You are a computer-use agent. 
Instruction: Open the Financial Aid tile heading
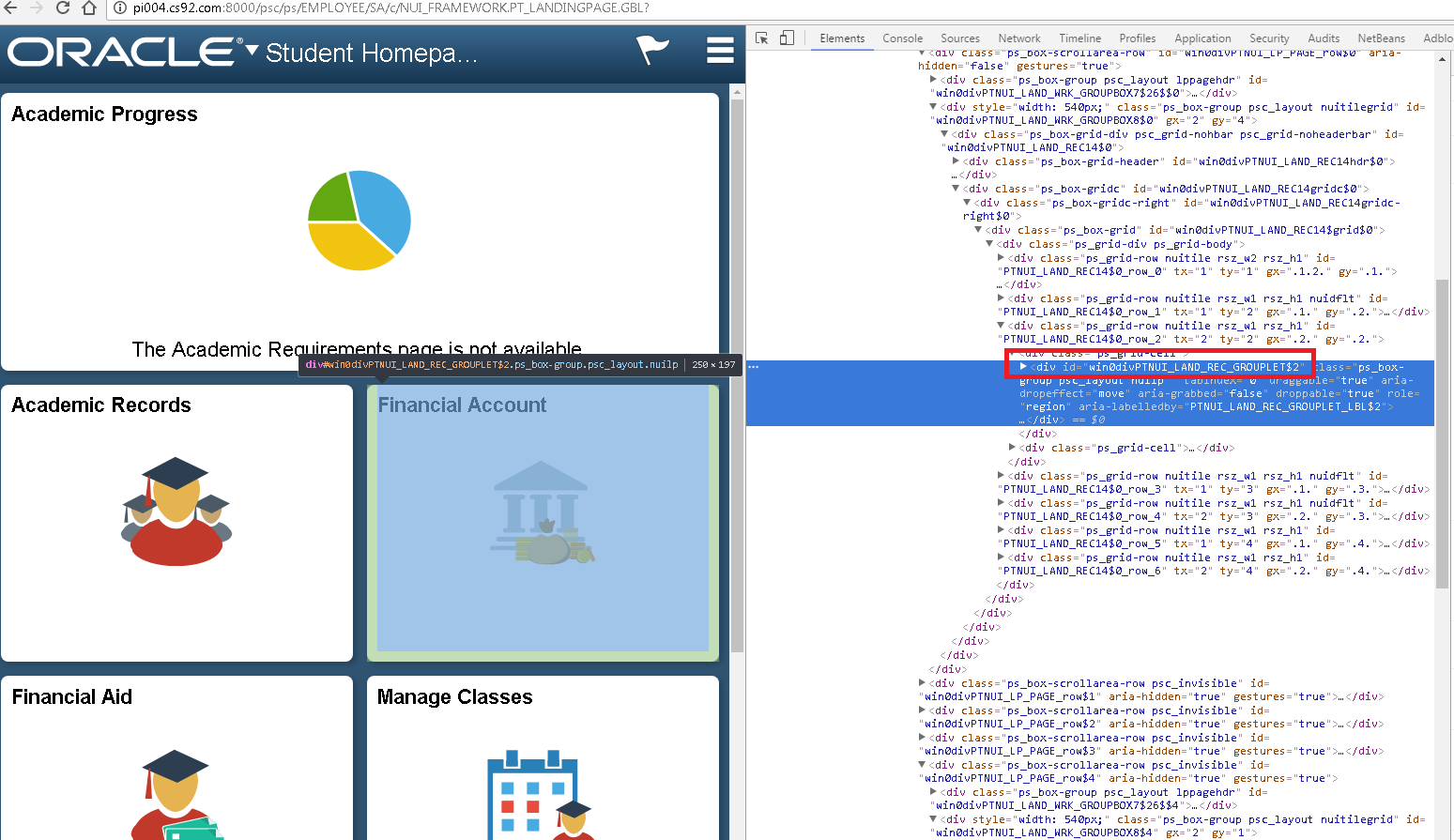point(72,696)
